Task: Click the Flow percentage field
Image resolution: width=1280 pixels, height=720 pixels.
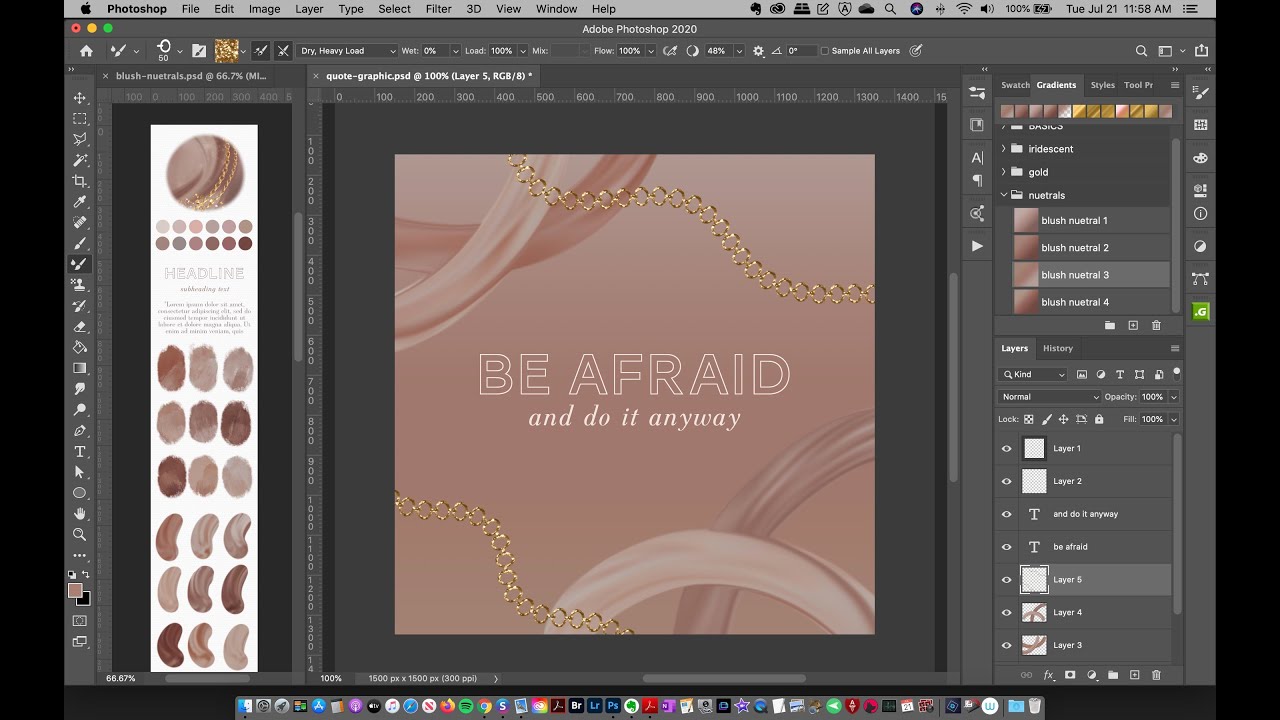Action: pyautogui.click(x=630, y=51)
